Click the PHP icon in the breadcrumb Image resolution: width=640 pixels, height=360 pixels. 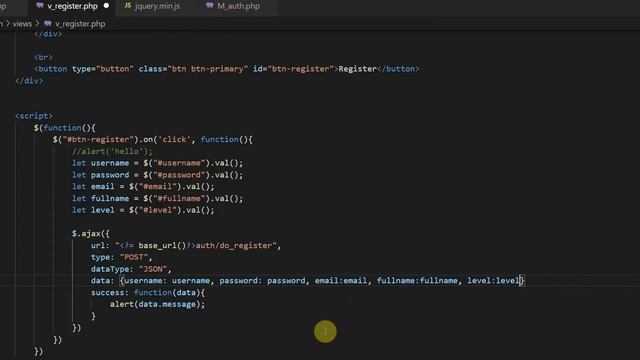click(47, 24)
